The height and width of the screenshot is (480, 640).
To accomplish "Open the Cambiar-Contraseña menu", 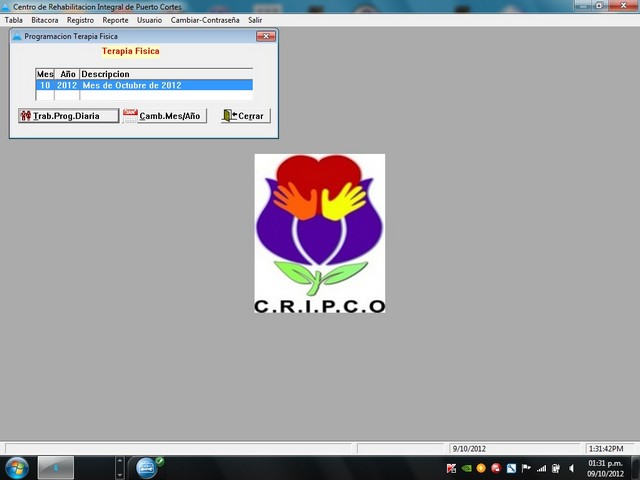I will [x=205, y=20].
